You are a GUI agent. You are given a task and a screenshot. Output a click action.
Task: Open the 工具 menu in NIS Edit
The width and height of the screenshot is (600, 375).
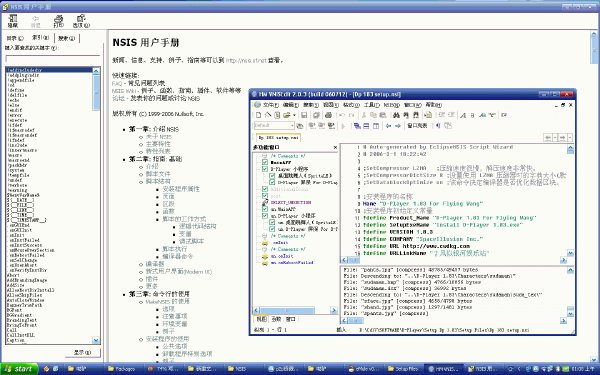pos(372,104)
